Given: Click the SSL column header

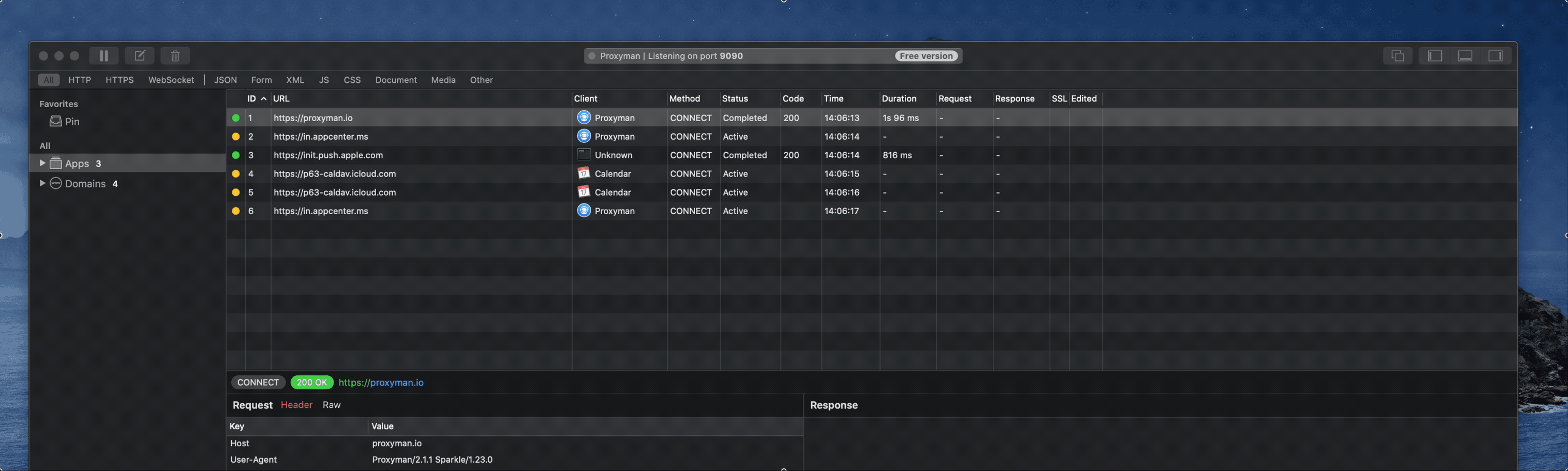Looking at the screenshot, I should pos(1059,99).
